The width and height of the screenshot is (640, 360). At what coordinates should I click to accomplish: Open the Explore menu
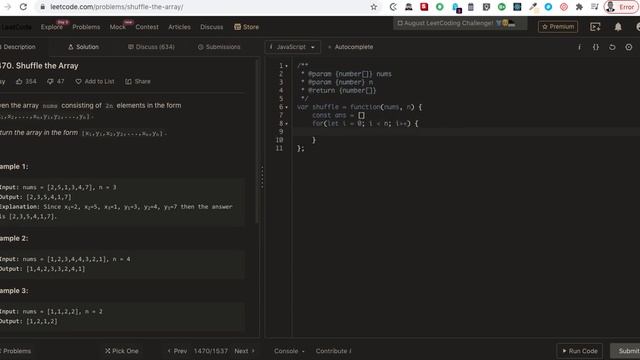pyautogui.click(x=52, y=27)
